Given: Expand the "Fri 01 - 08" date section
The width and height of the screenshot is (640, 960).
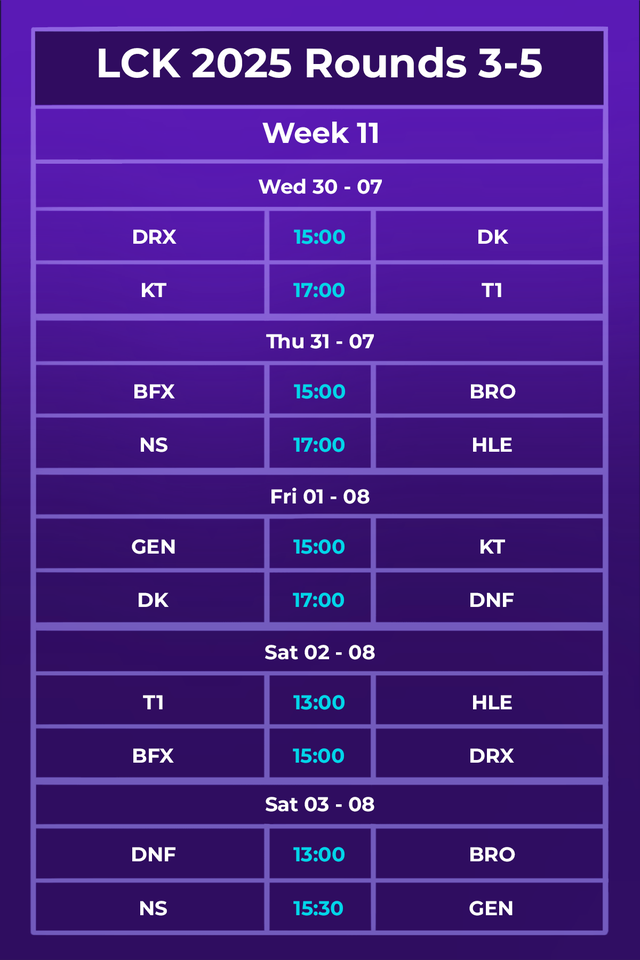Looking at the screenshot, I should click(x=320, y=496).
